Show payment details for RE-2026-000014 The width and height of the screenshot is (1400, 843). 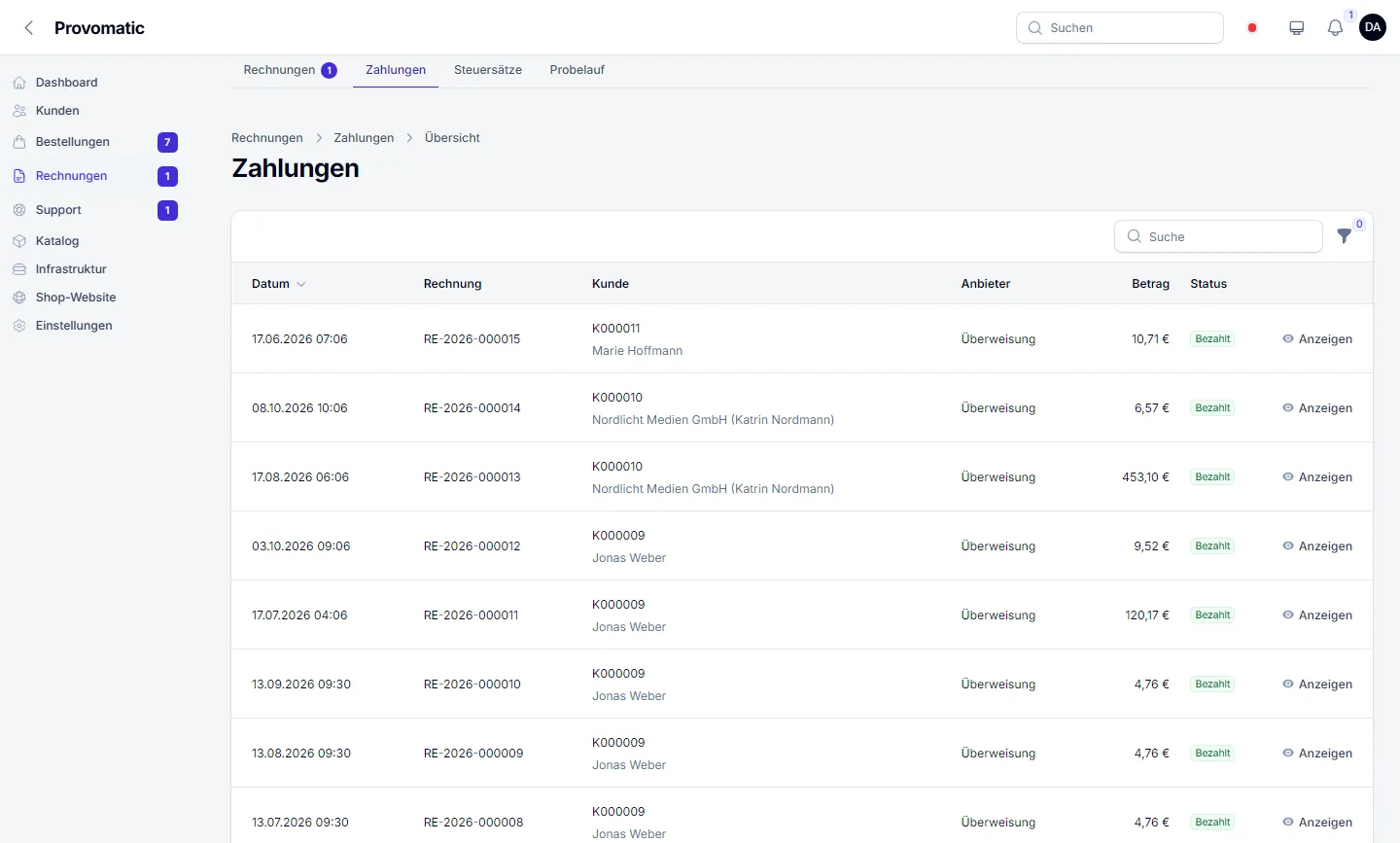(1317, 408)
